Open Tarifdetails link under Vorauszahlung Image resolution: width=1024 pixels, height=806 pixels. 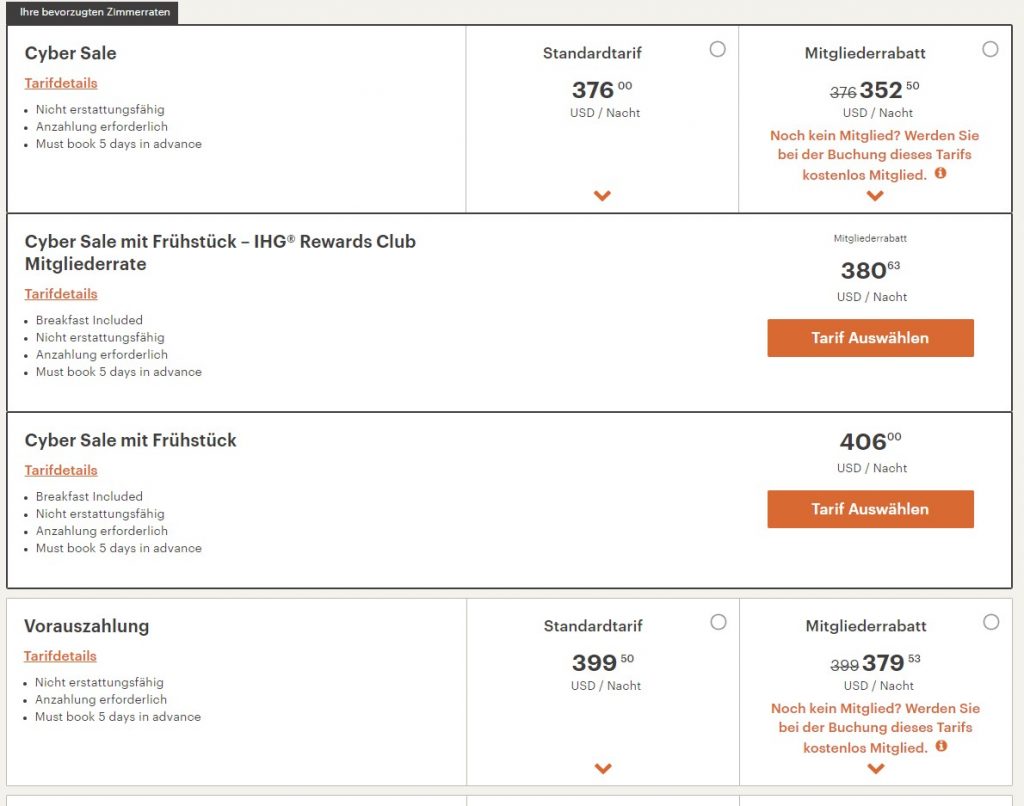click(61, 656)
